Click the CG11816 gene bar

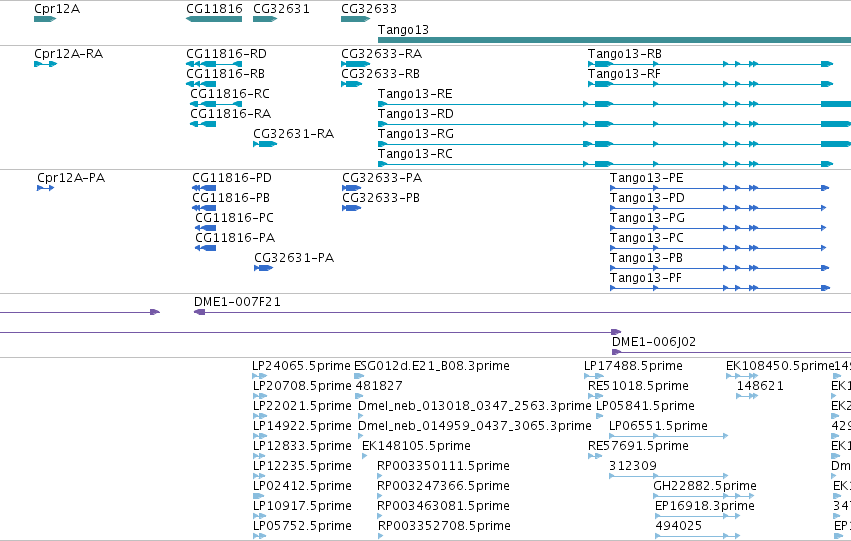(214, 19)
